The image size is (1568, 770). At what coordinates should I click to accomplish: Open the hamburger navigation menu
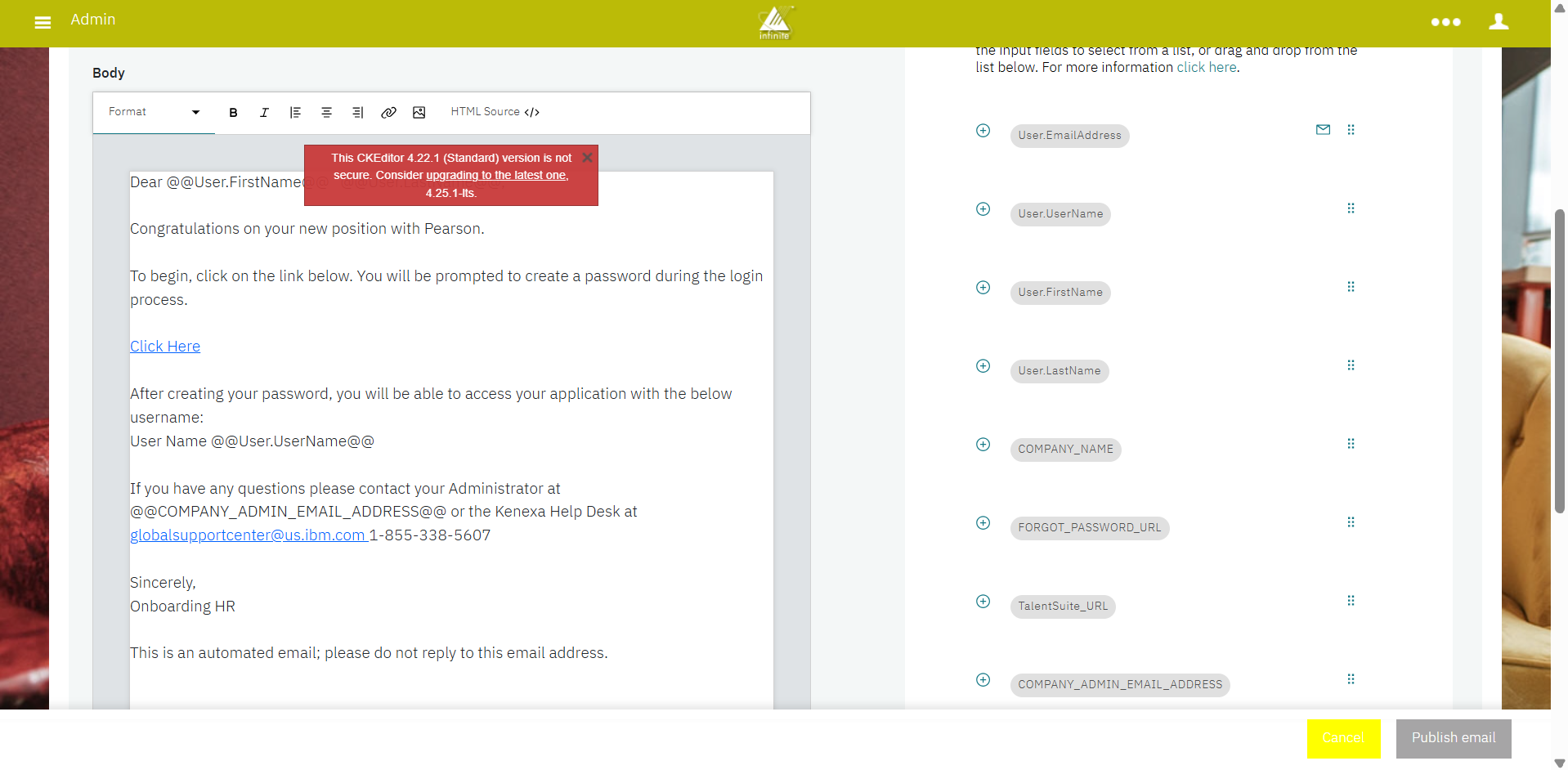click(43, 22)
